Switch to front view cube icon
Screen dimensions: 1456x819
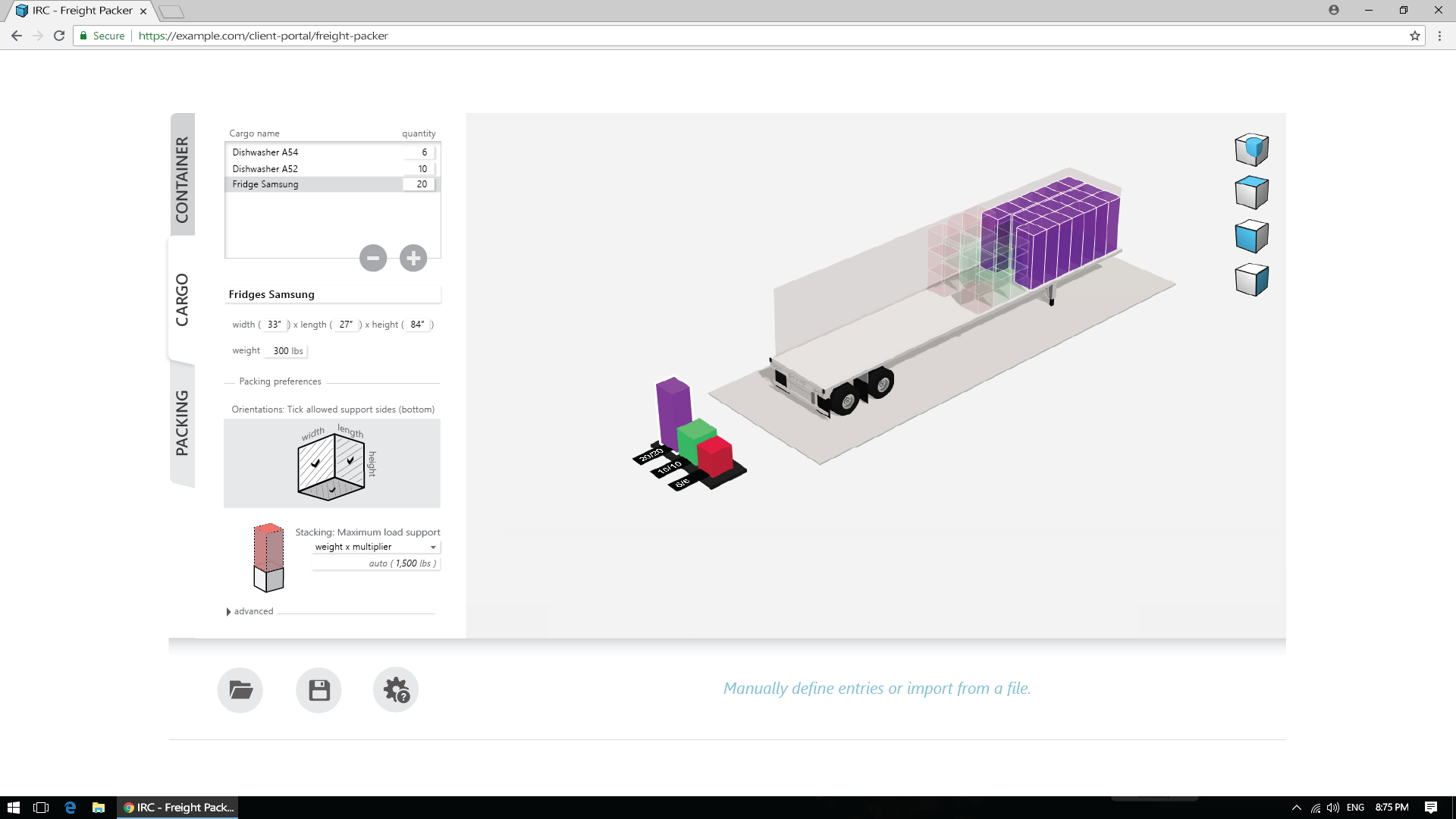click(x=1251, y=237)
